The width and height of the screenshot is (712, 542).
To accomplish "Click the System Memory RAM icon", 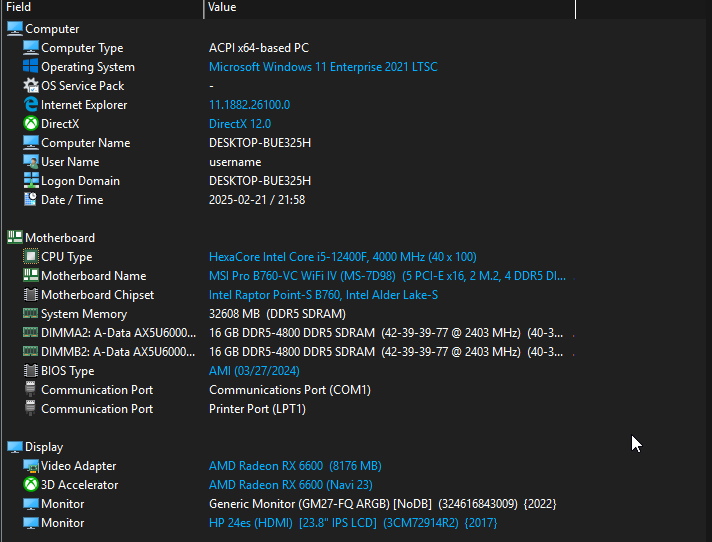I will click(x=31, y=313).
